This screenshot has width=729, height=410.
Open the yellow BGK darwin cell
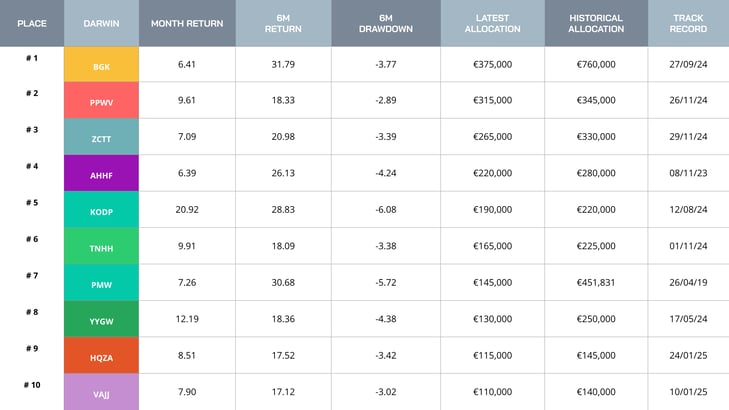click(x=101, y=65)
